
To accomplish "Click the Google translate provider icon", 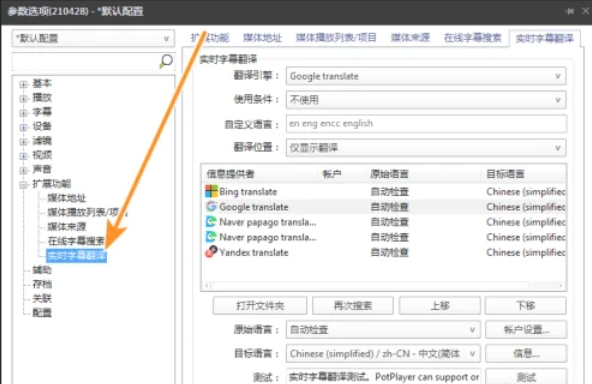I will pyautogui.click(x=211, y=207).
